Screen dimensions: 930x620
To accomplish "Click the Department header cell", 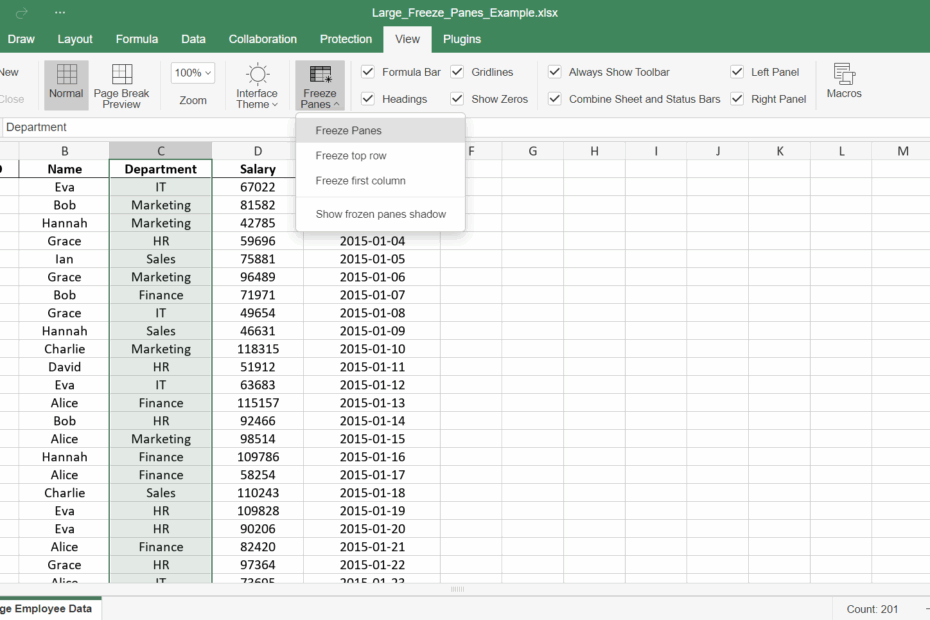I will tap(161, 169).
